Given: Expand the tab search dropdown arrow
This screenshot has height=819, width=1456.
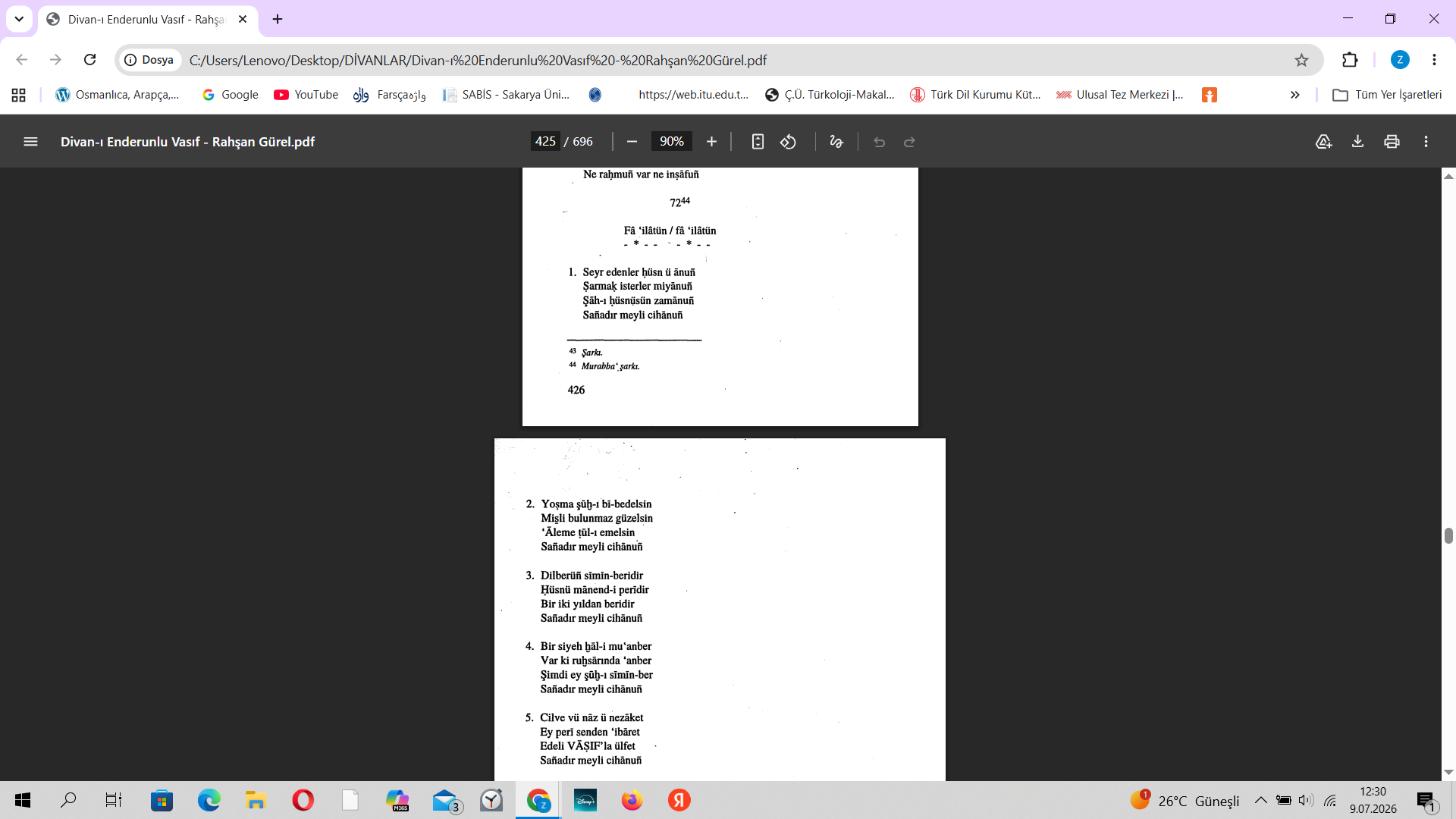Looking at the screenshot, I should click(x=19, y=19).
